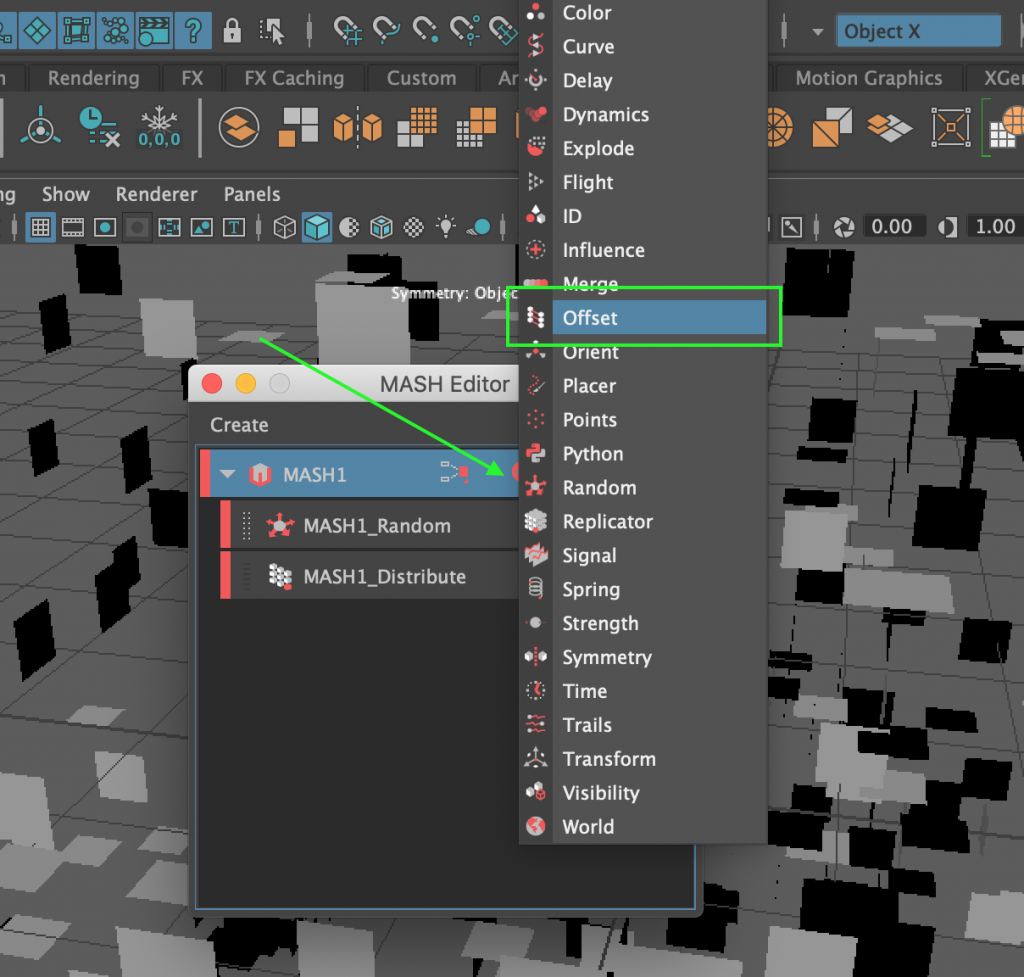Click the Replicator node icon in the list
1024x977 pixels.
534,521
